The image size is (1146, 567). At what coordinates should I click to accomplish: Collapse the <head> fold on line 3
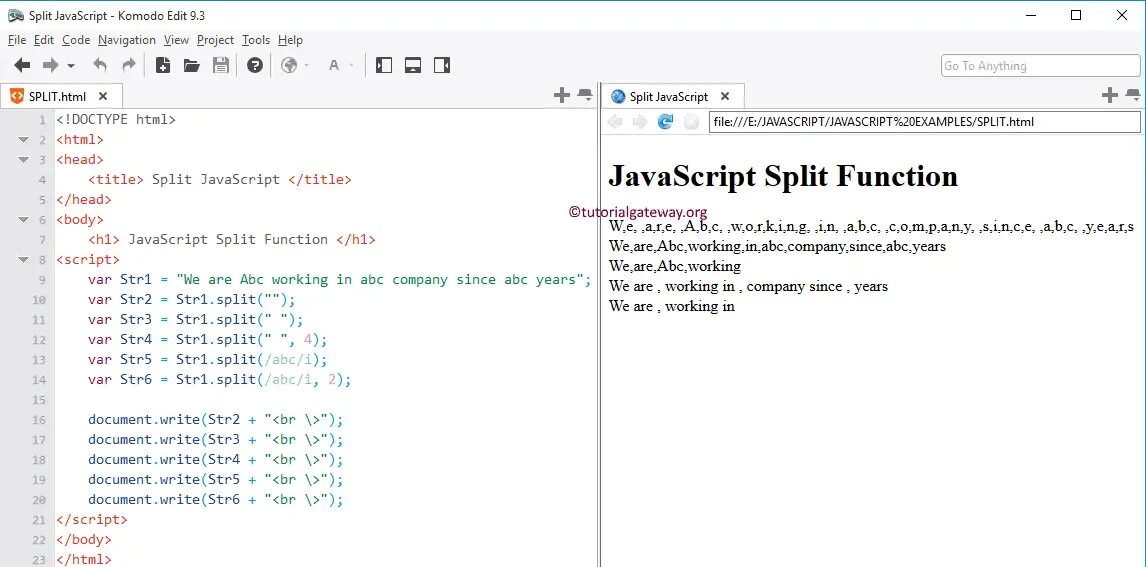[23, 159]
